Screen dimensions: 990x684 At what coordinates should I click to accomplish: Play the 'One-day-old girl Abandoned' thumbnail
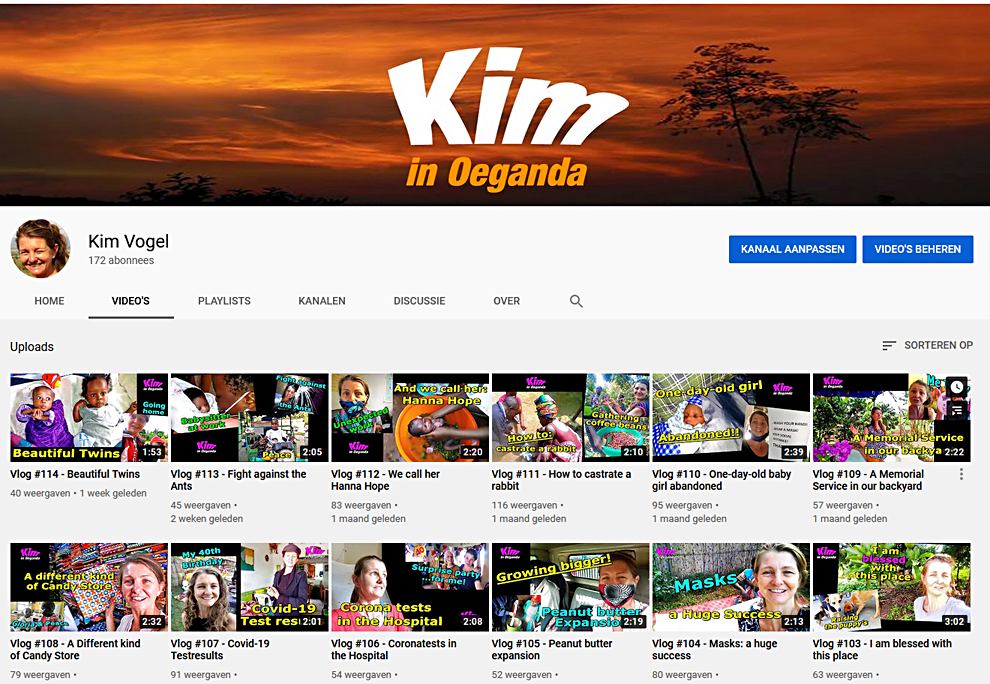tap(731, 417)
